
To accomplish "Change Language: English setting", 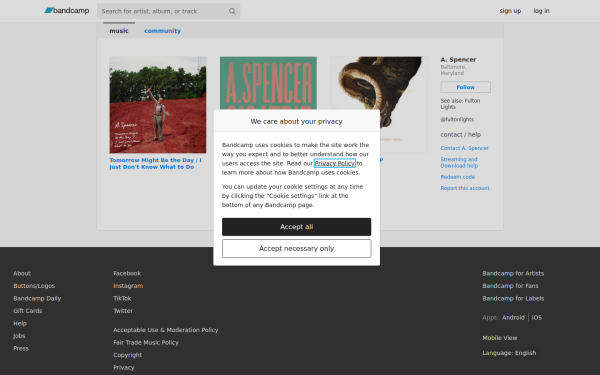I will pos(509,353).
